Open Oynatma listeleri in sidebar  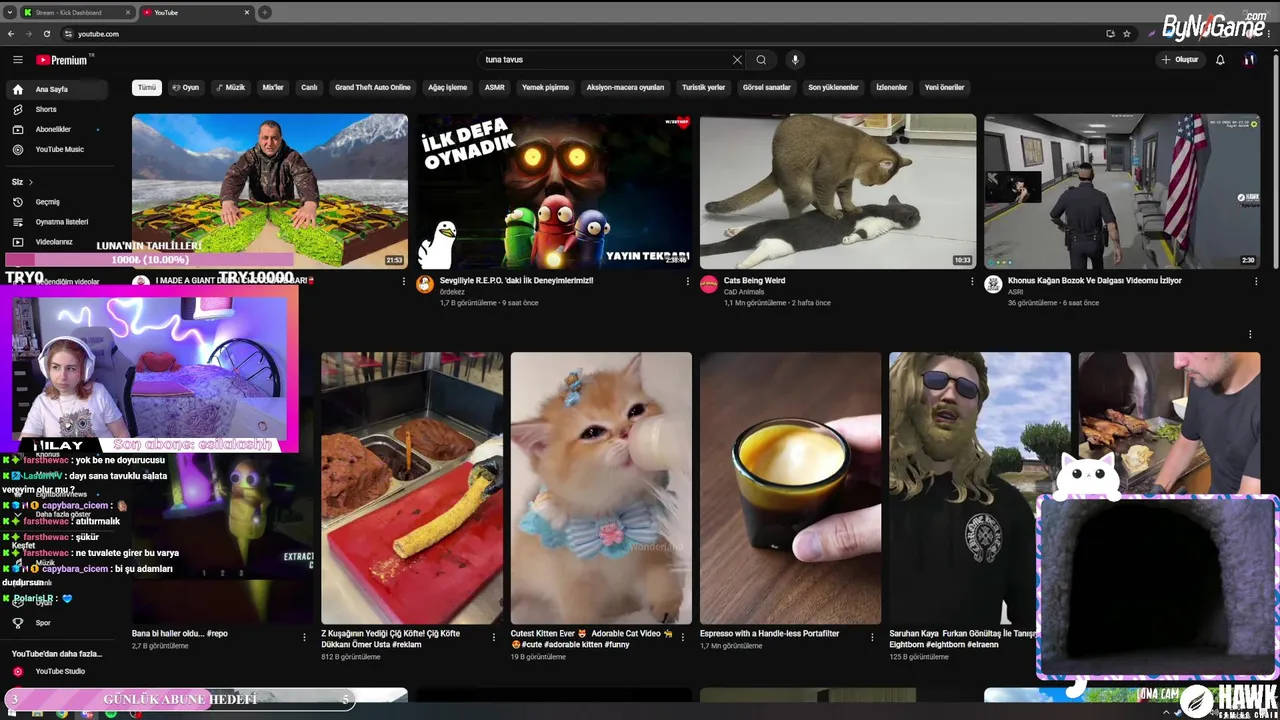tap(56, 222)
